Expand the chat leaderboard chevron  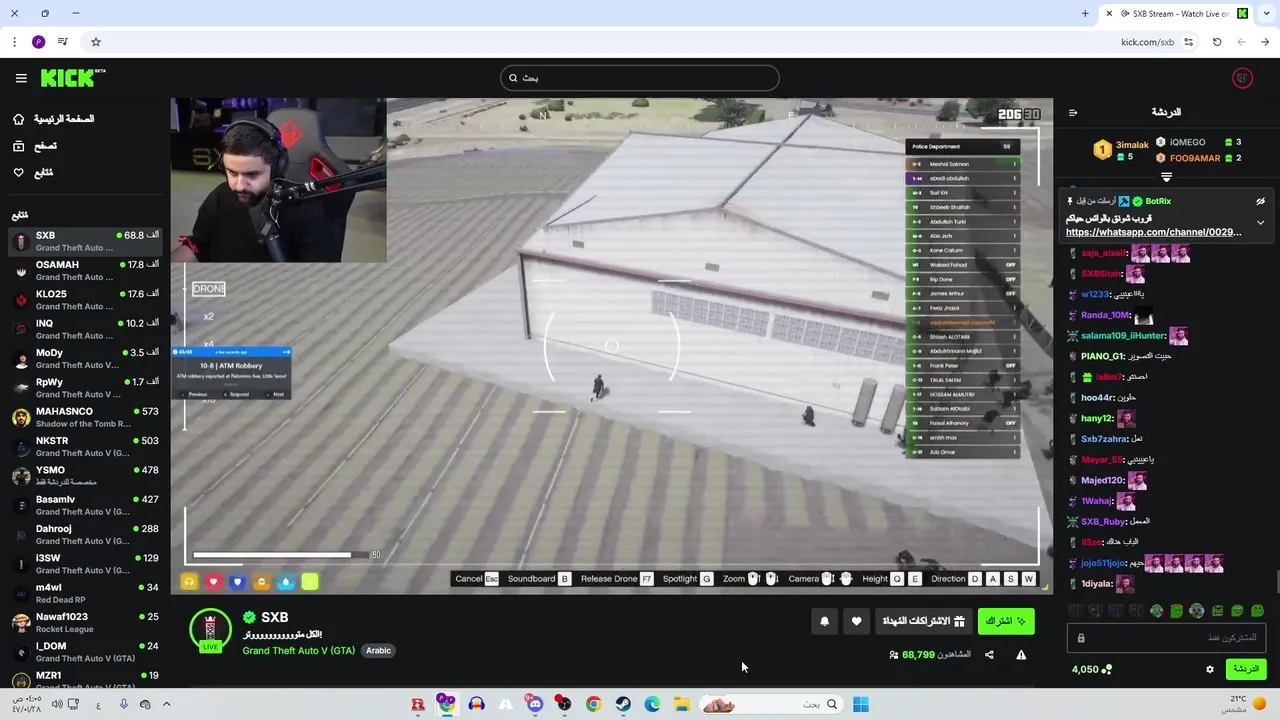(1166, 177)
